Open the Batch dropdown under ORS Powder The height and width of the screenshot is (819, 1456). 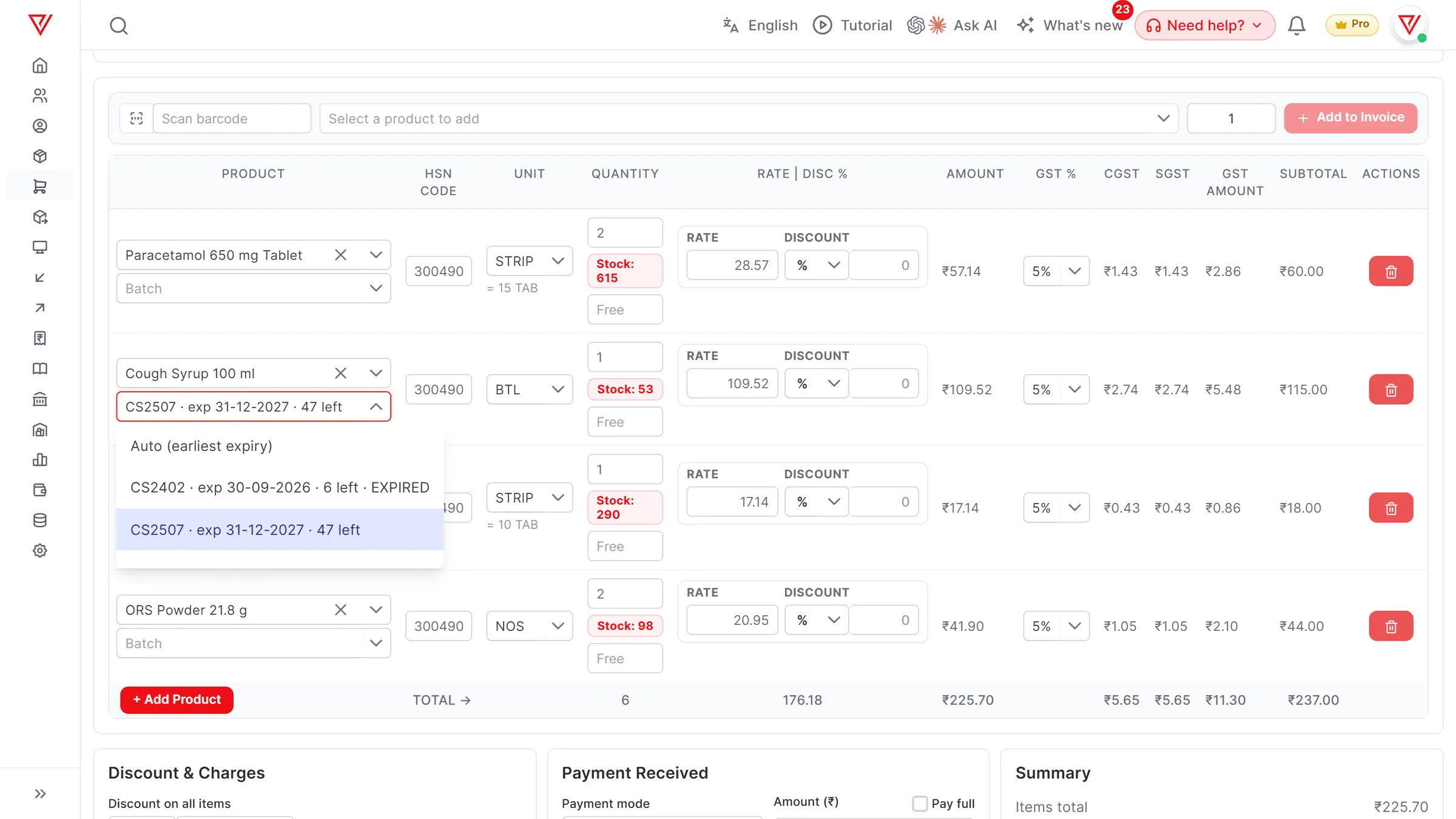(x=254, y=643)
